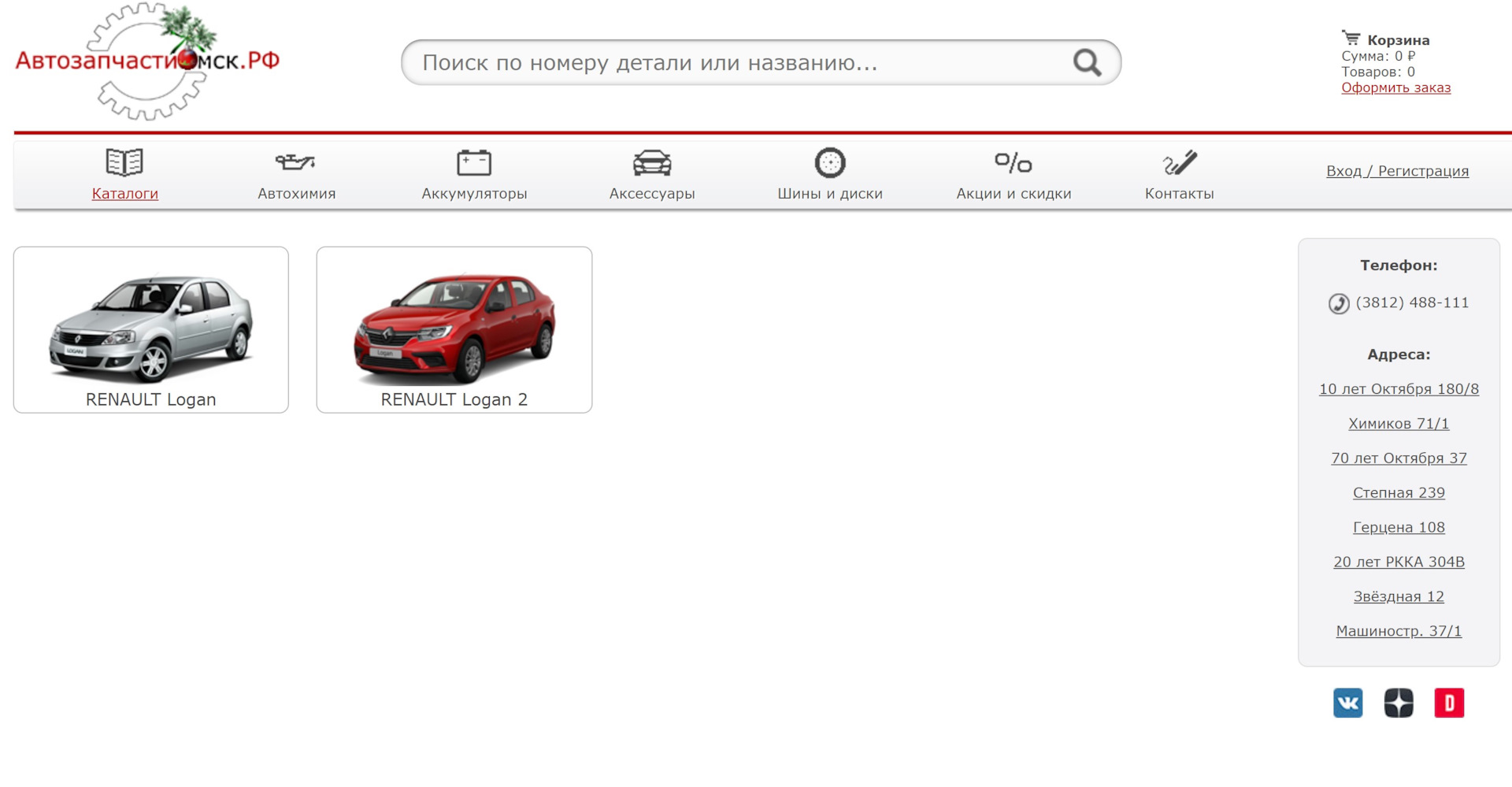The height and width of the screenshot is (787, 1512).
Task: Open the Каталоги menu label
Action: (125, 194)
